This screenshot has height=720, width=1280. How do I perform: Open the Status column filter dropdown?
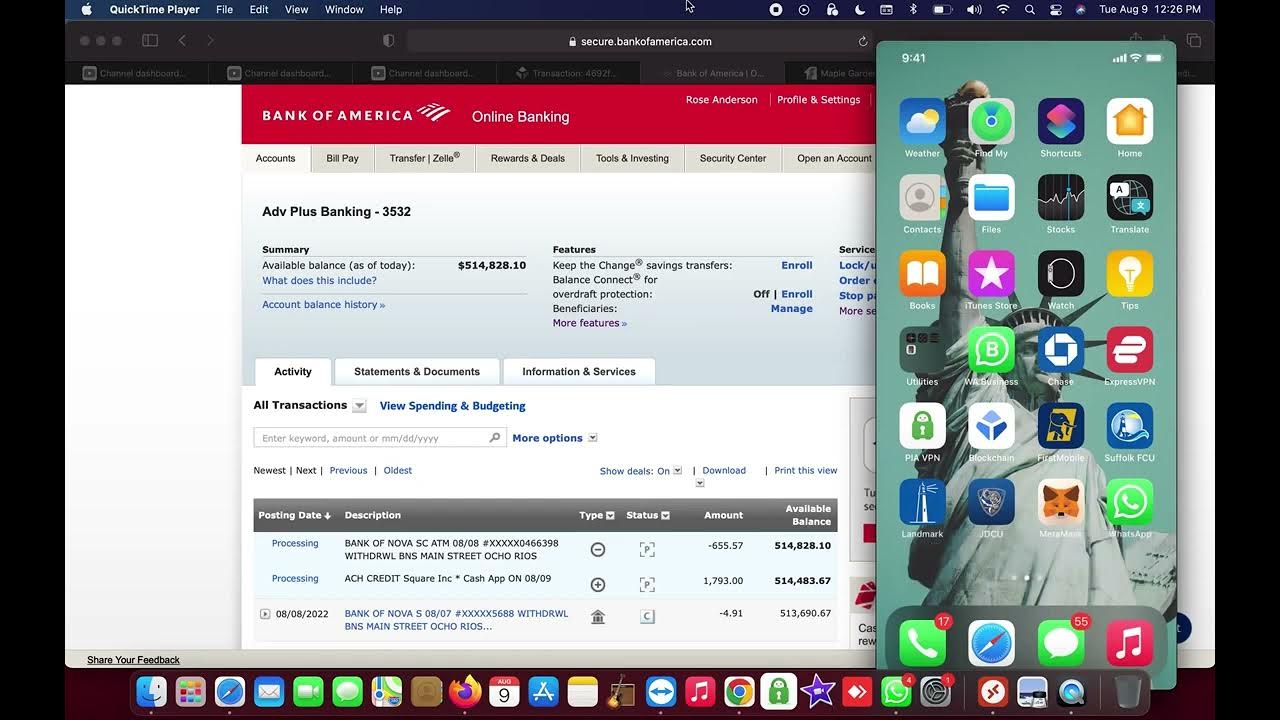click(x=665, y=516)
